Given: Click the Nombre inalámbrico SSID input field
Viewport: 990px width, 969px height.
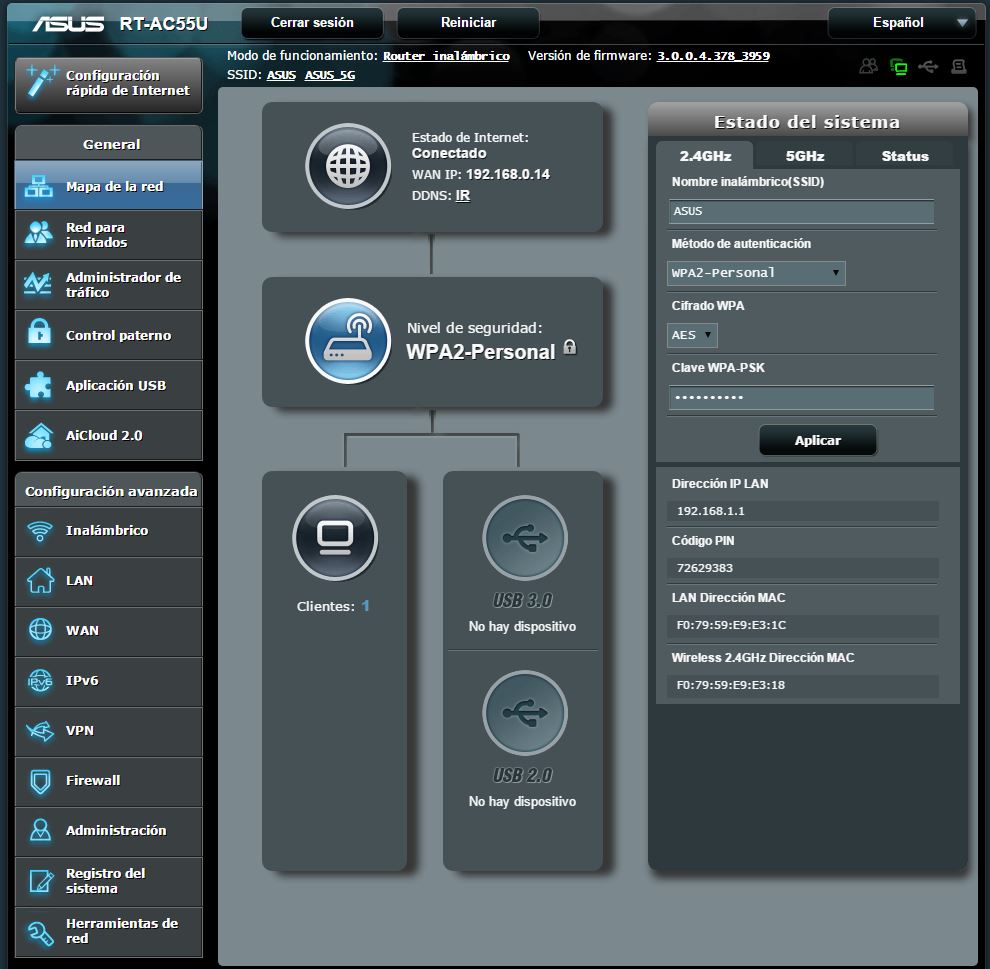Looking at the screenshot, I should (801, 211).
